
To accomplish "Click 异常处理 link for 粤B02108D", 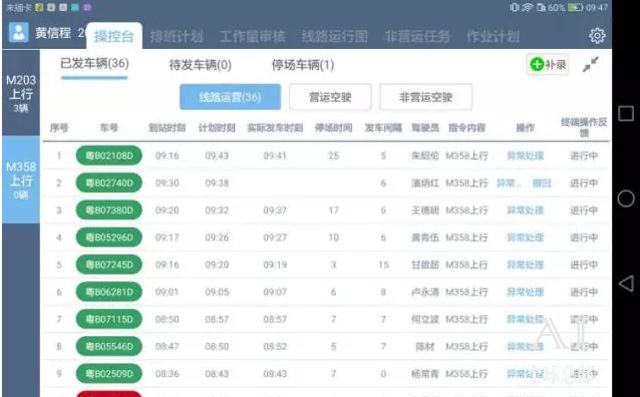I will coord(525,155).
